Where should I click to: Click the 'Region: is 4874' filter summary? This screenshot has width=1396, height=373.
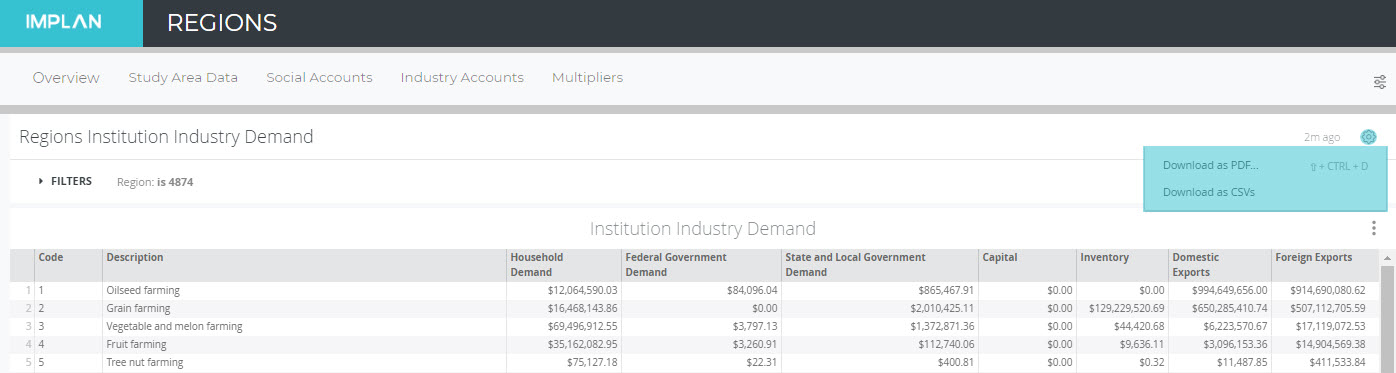[155, 182]
